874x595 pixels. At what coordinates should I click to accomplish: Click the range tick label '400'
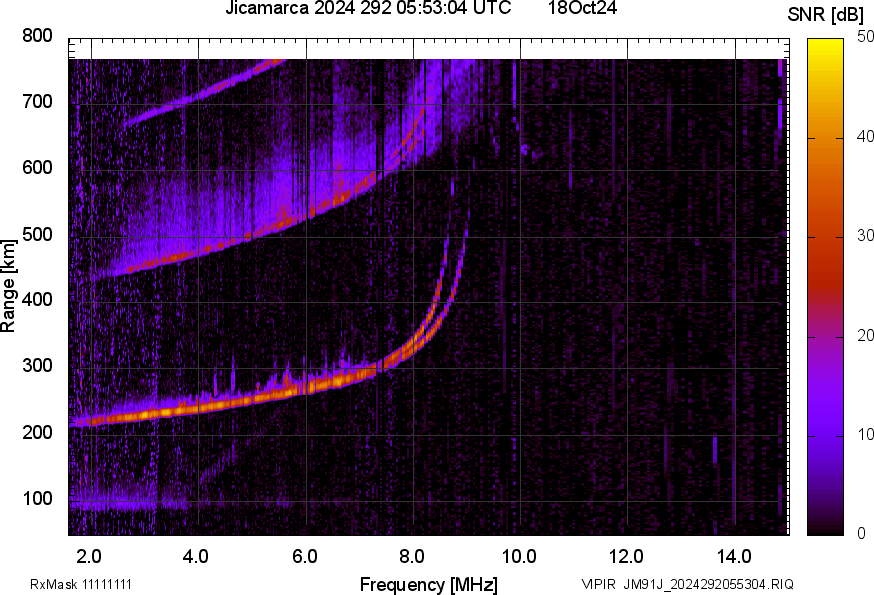[x=37, y=299]
